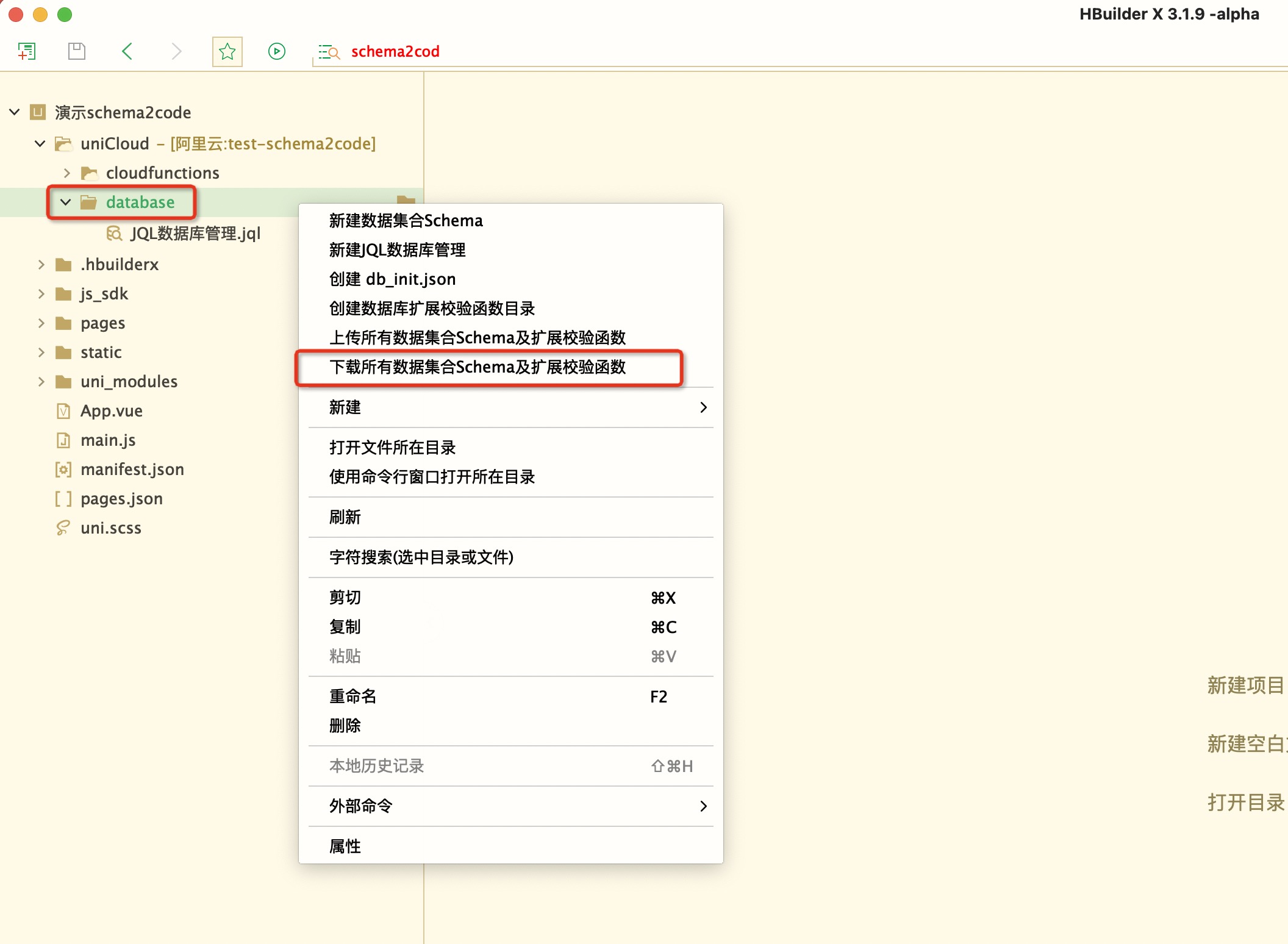Collapse the database folder
This screenshot has width=1288, height=944.
pyautogui.click(x=66, y=202)
